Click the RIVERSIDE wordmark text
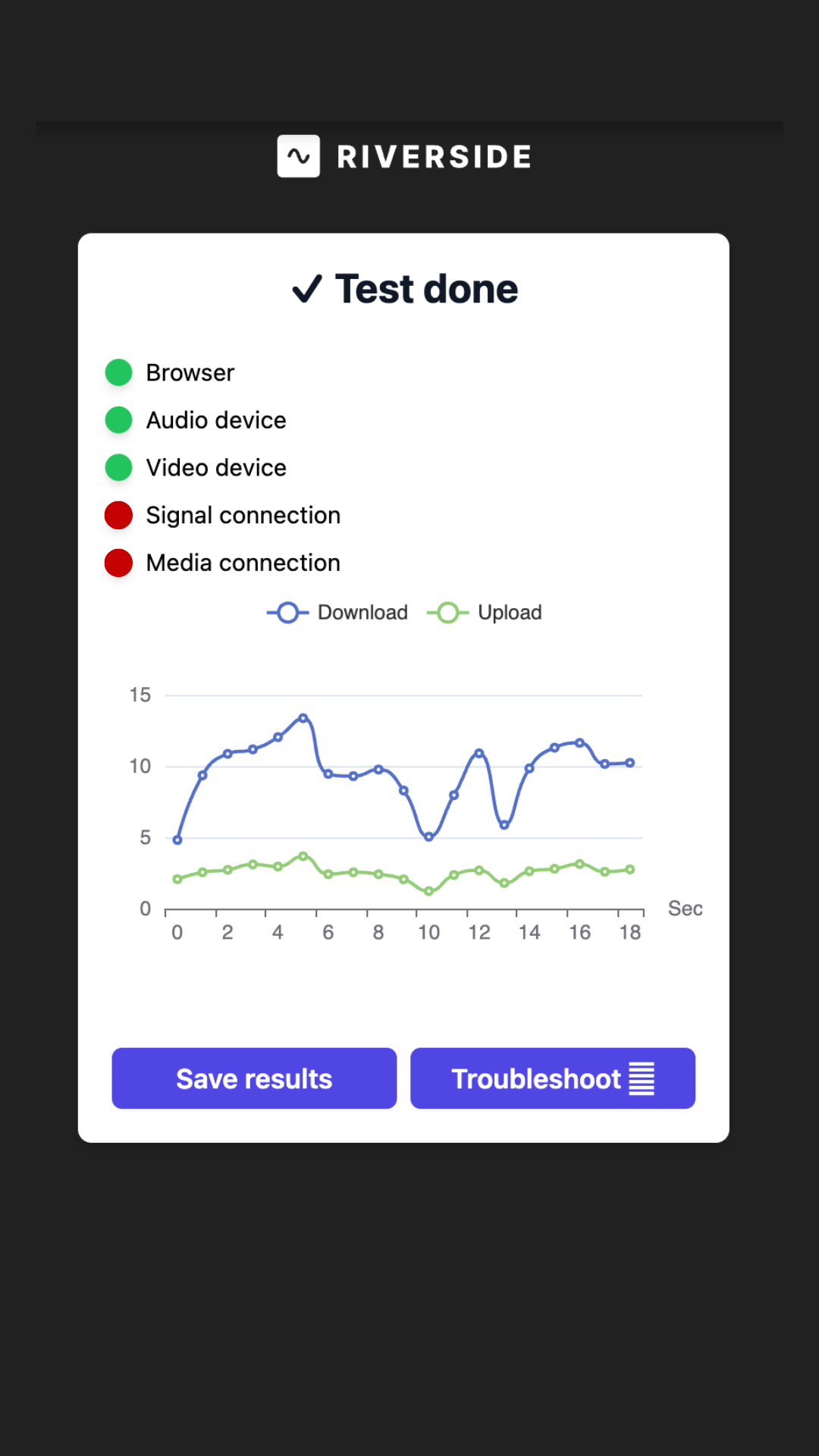819x1456 pixels. click(434, 157)
